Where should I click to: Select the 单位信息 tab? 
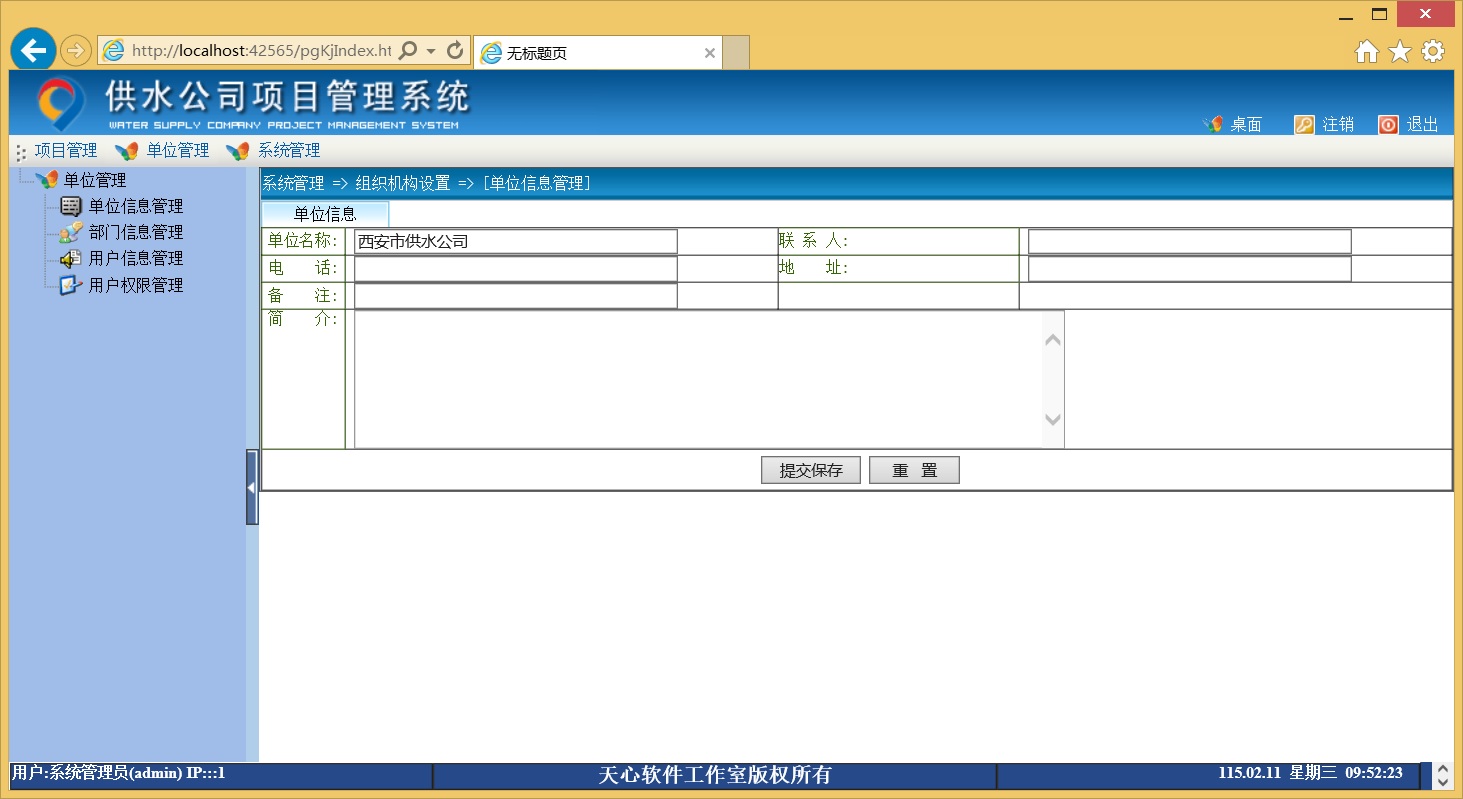[325, 214]
